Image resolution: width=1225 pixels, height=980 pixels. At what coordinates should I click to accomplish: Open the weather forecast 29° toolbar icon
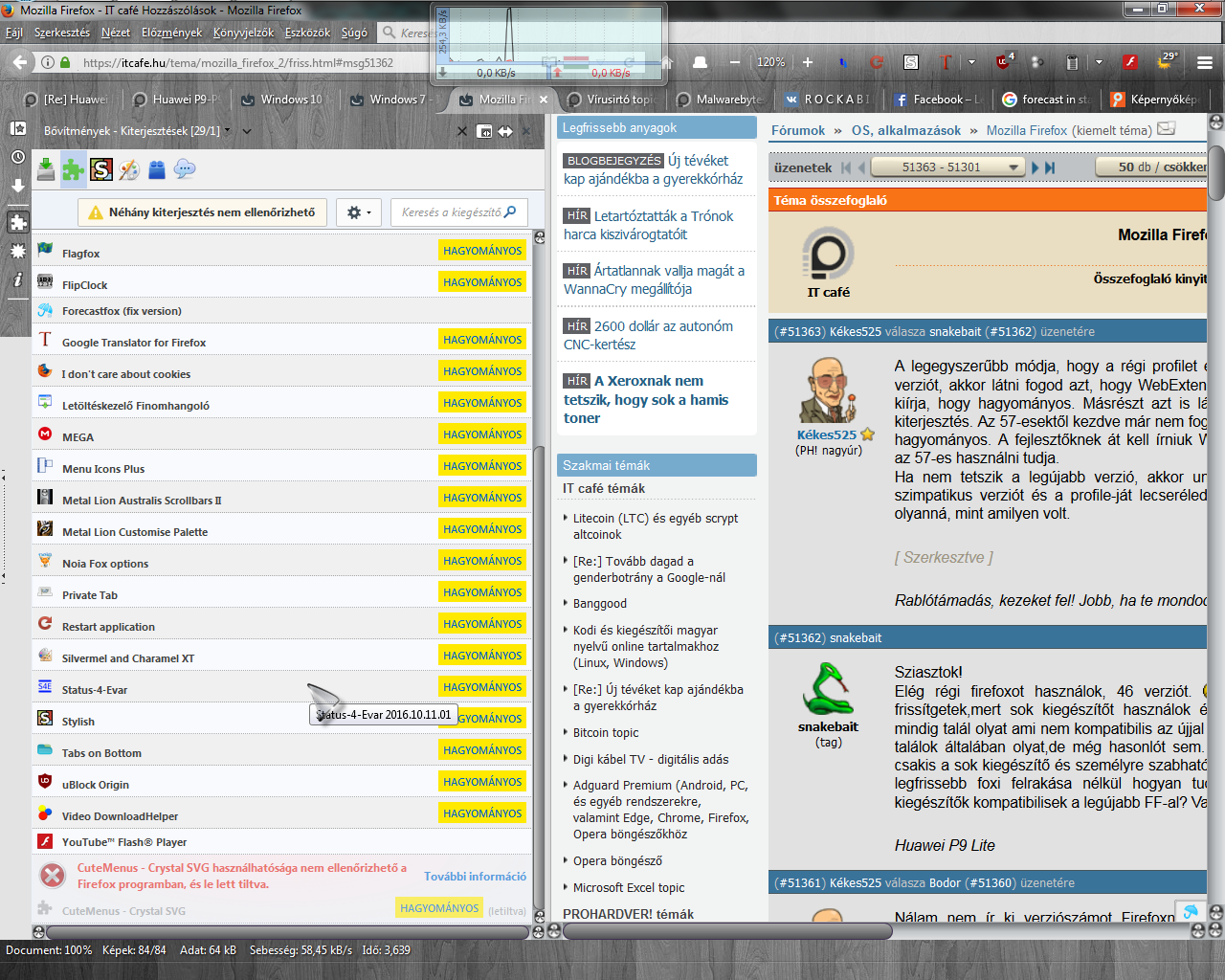click(x=1167, y=61)
